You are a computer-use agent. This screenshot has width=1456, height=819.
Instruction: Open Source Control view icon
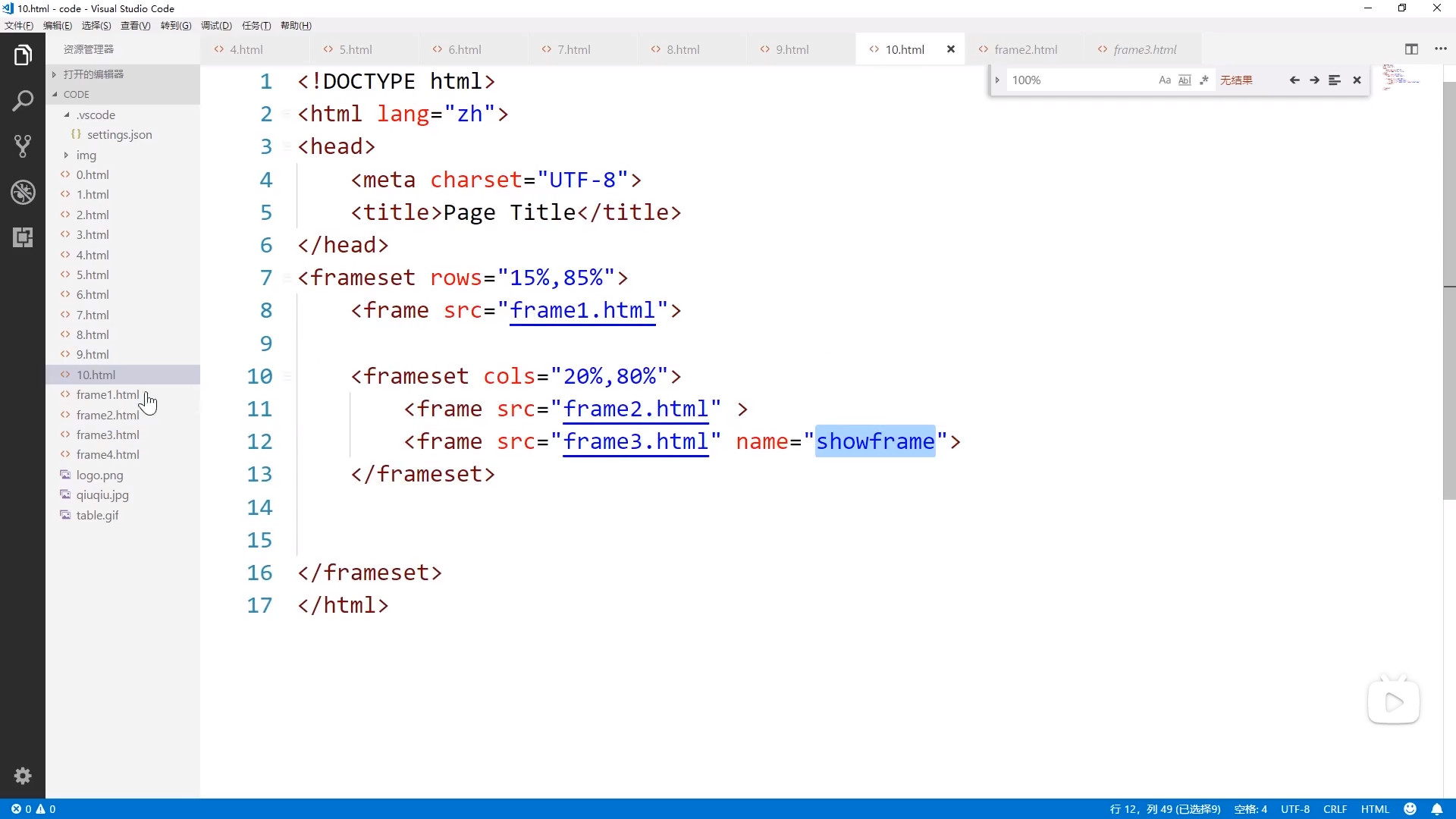click(23, 146)
